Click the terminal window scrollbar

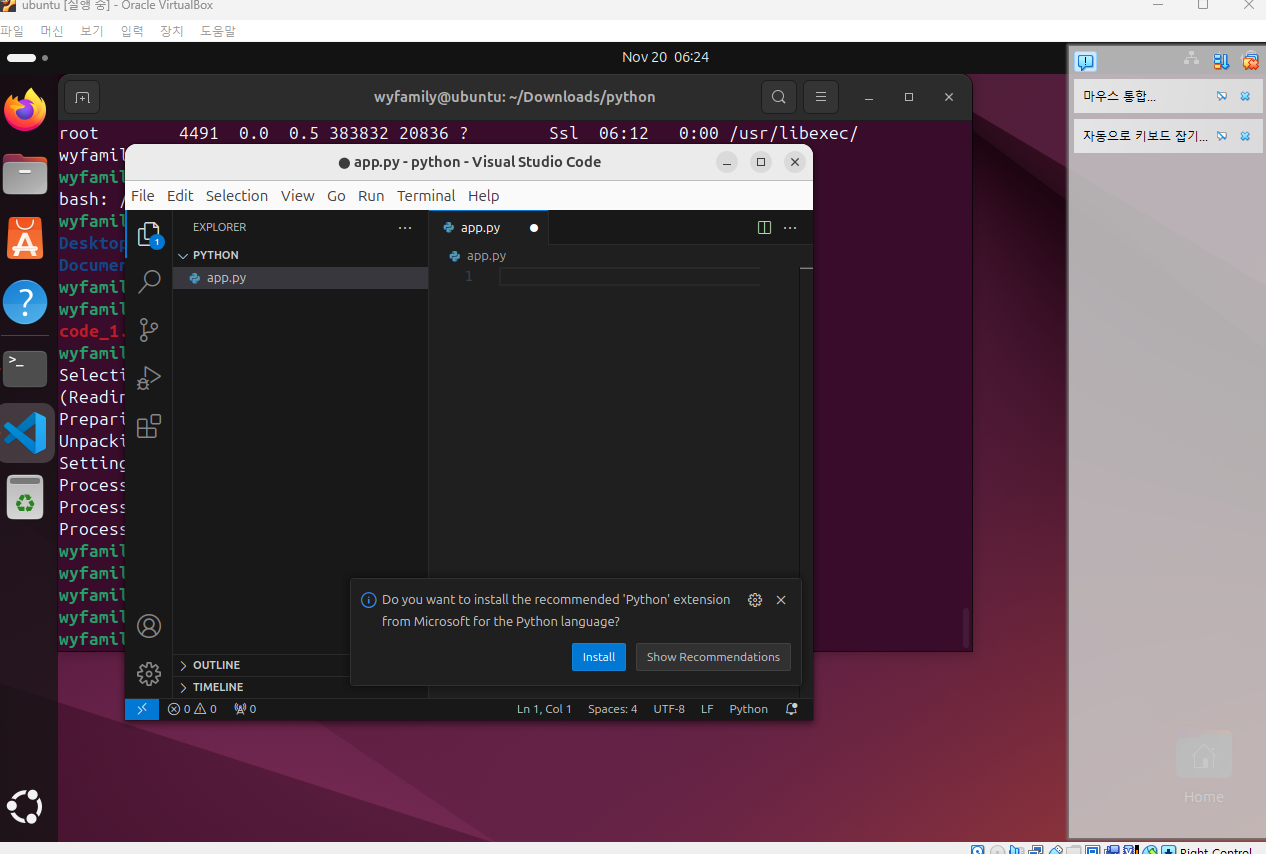(x=966, y=627)
